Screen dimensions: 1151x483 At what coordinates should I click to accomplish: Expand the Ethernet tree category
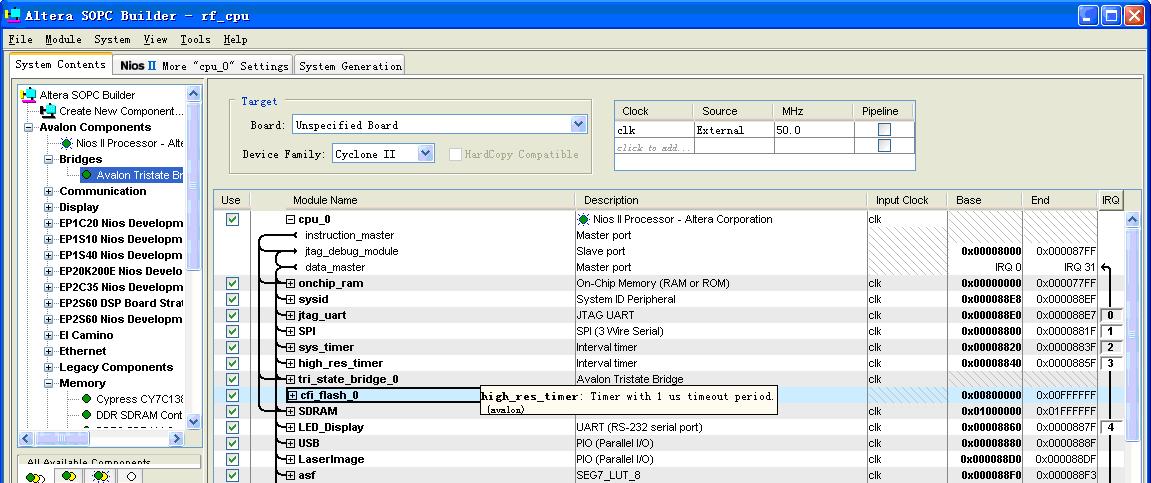[48, 352]
